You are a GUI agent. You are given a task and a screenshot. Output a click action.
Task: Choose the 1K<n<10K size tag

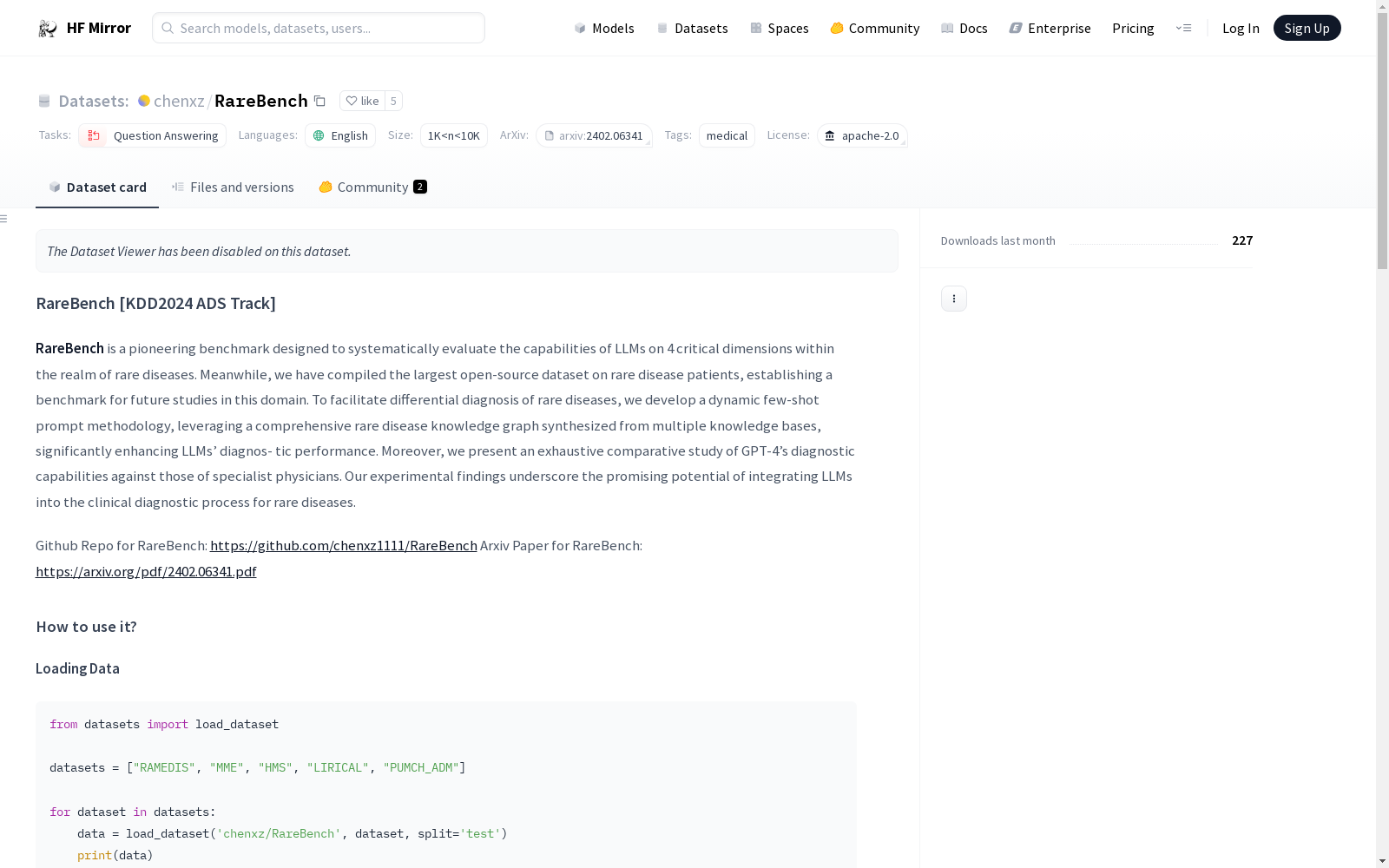coord(454,135)
